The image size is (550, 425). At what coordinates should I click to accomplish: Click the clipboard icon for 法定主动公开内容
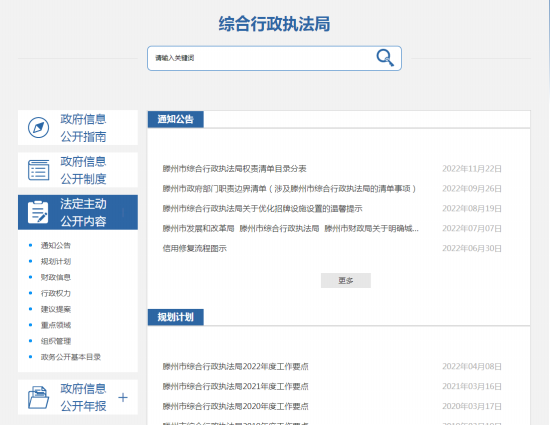[x=38, y=212]
